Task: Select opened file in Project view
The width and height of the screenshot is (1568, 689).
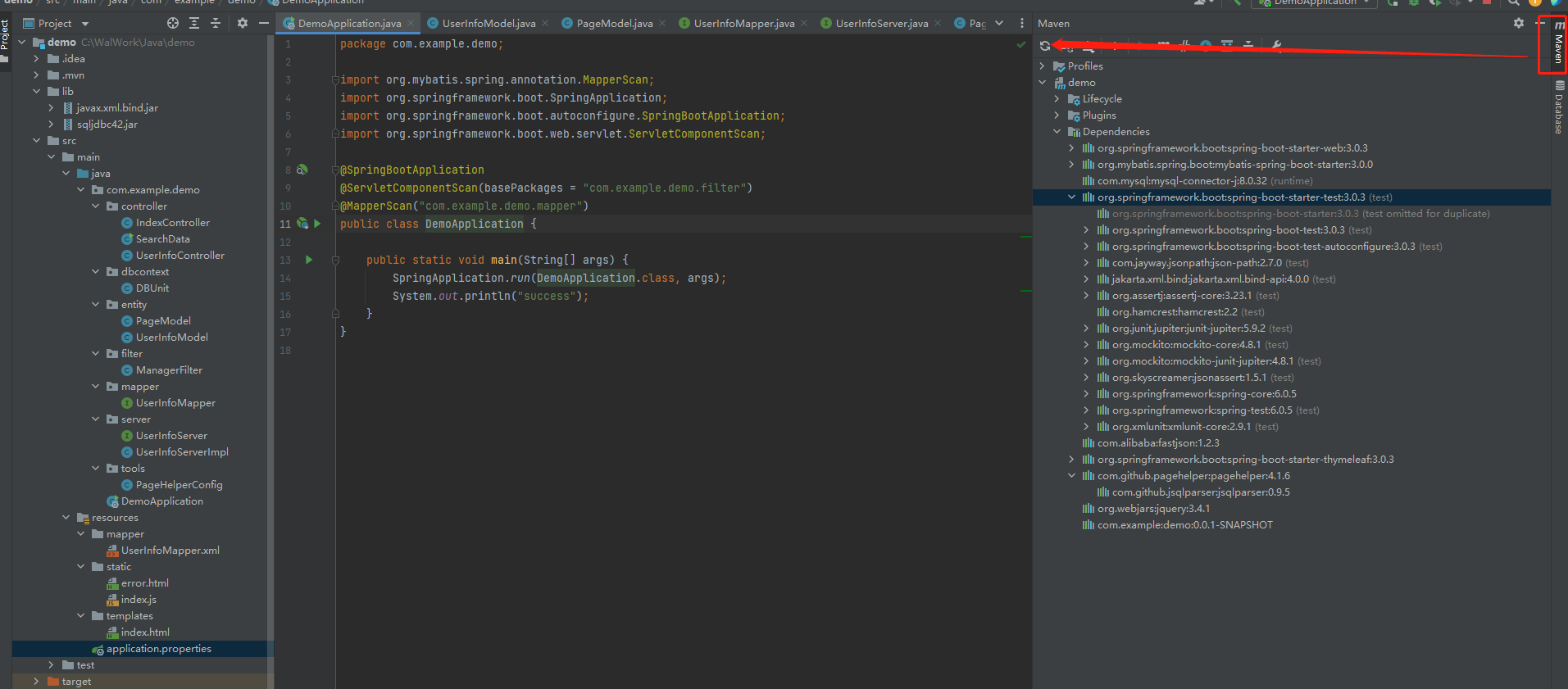Action: 172,23
